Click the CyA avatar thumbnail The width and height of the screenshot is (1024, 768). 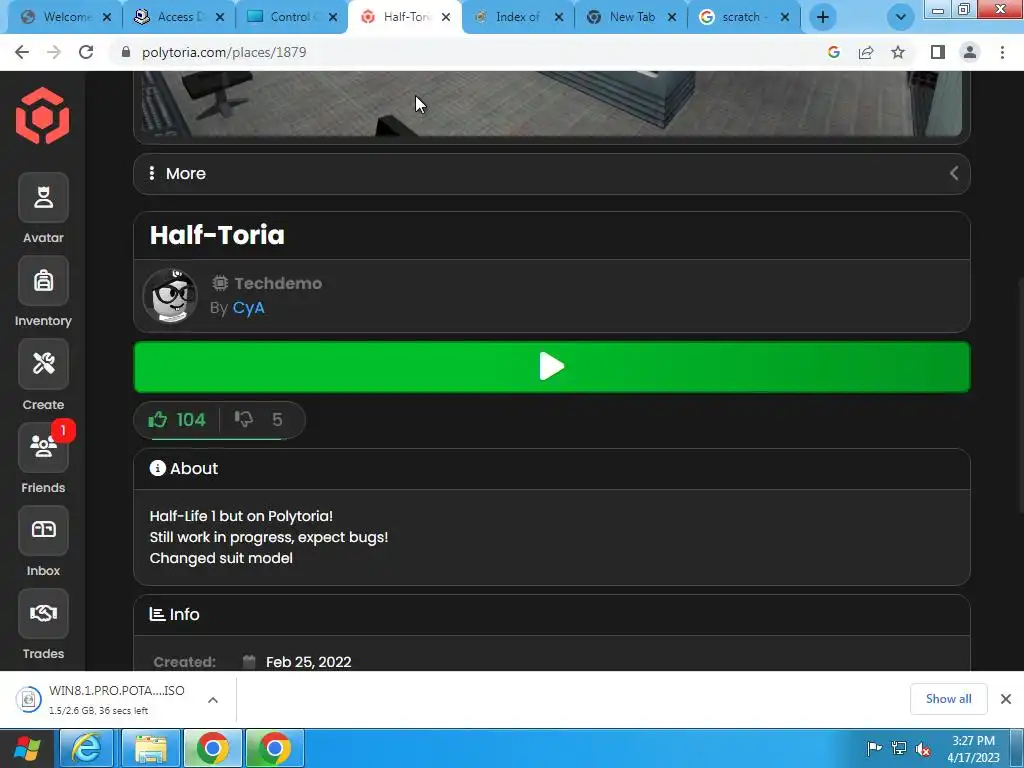tap(170, 296)
